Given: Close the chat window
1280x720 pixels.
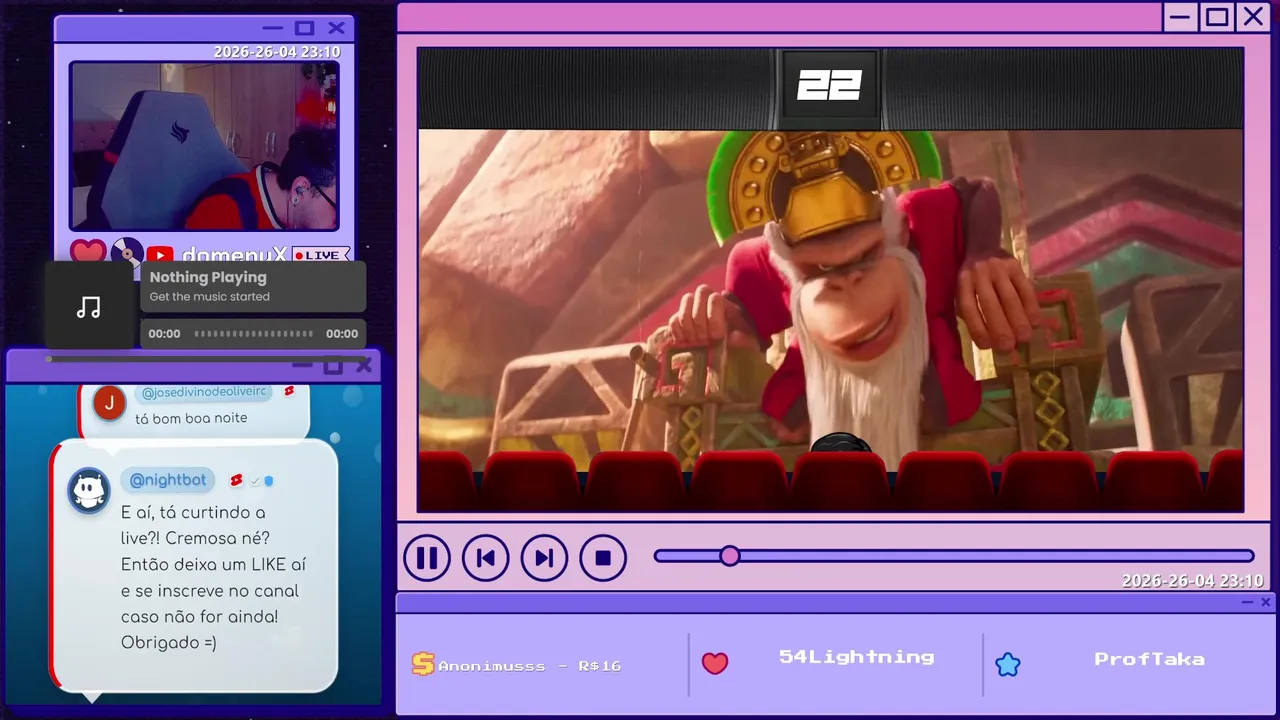Looking at the screenshot, I should point(364,366).
